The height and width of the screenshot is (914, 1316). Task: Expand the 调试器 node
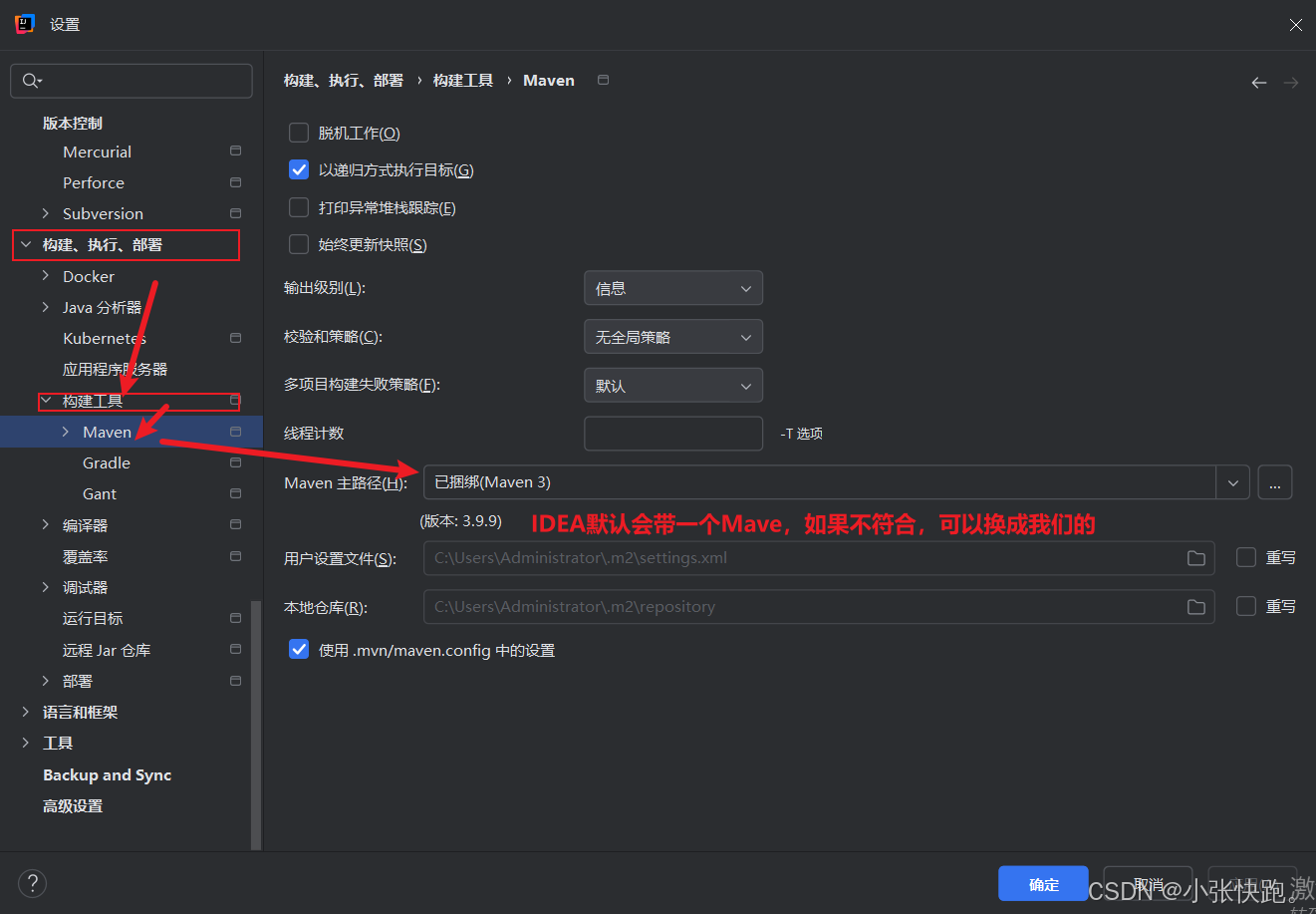[45, 587]
